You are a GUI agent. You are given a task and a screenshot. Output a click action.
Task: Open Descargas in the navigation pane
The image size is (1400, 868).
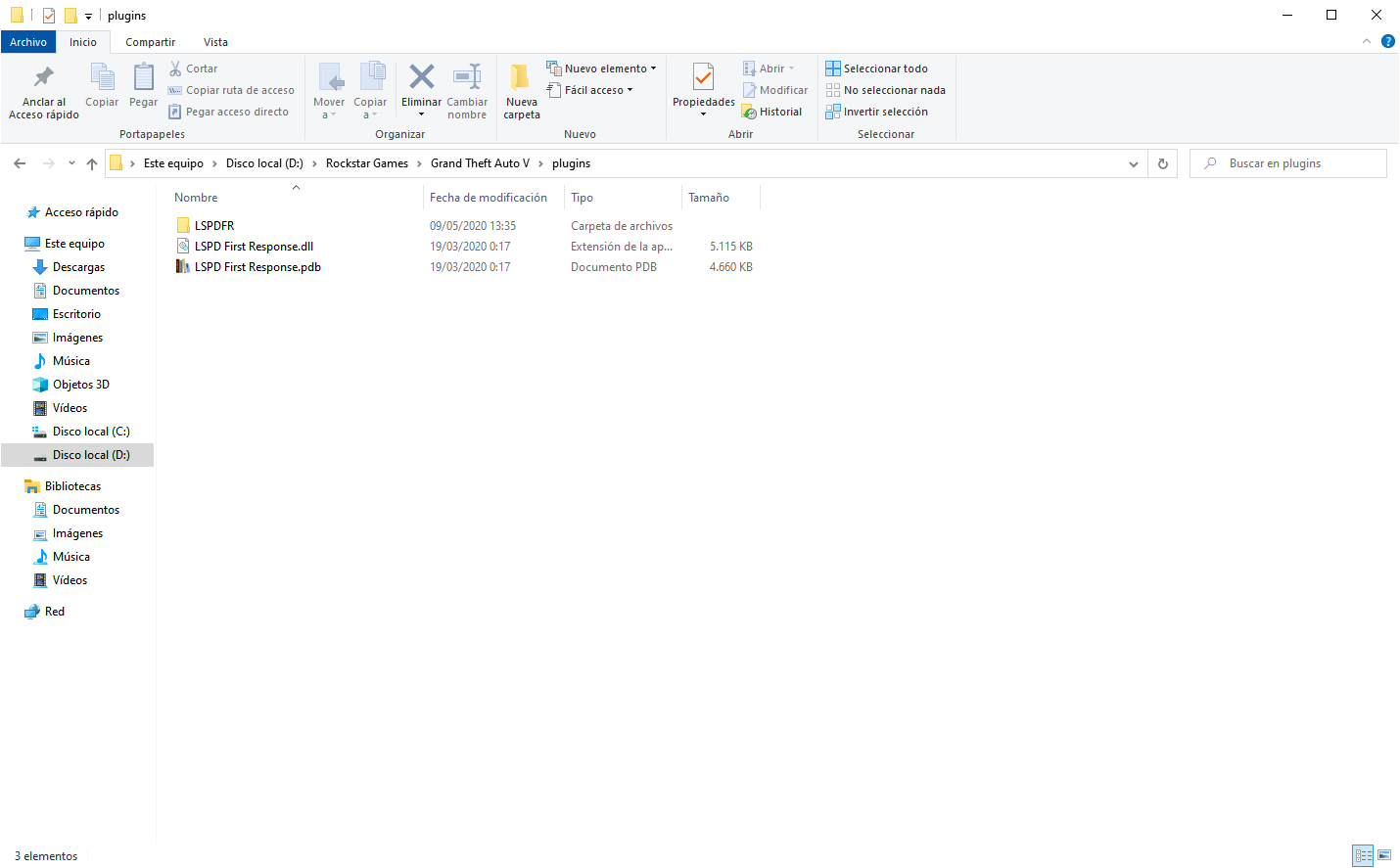(78, 267)
